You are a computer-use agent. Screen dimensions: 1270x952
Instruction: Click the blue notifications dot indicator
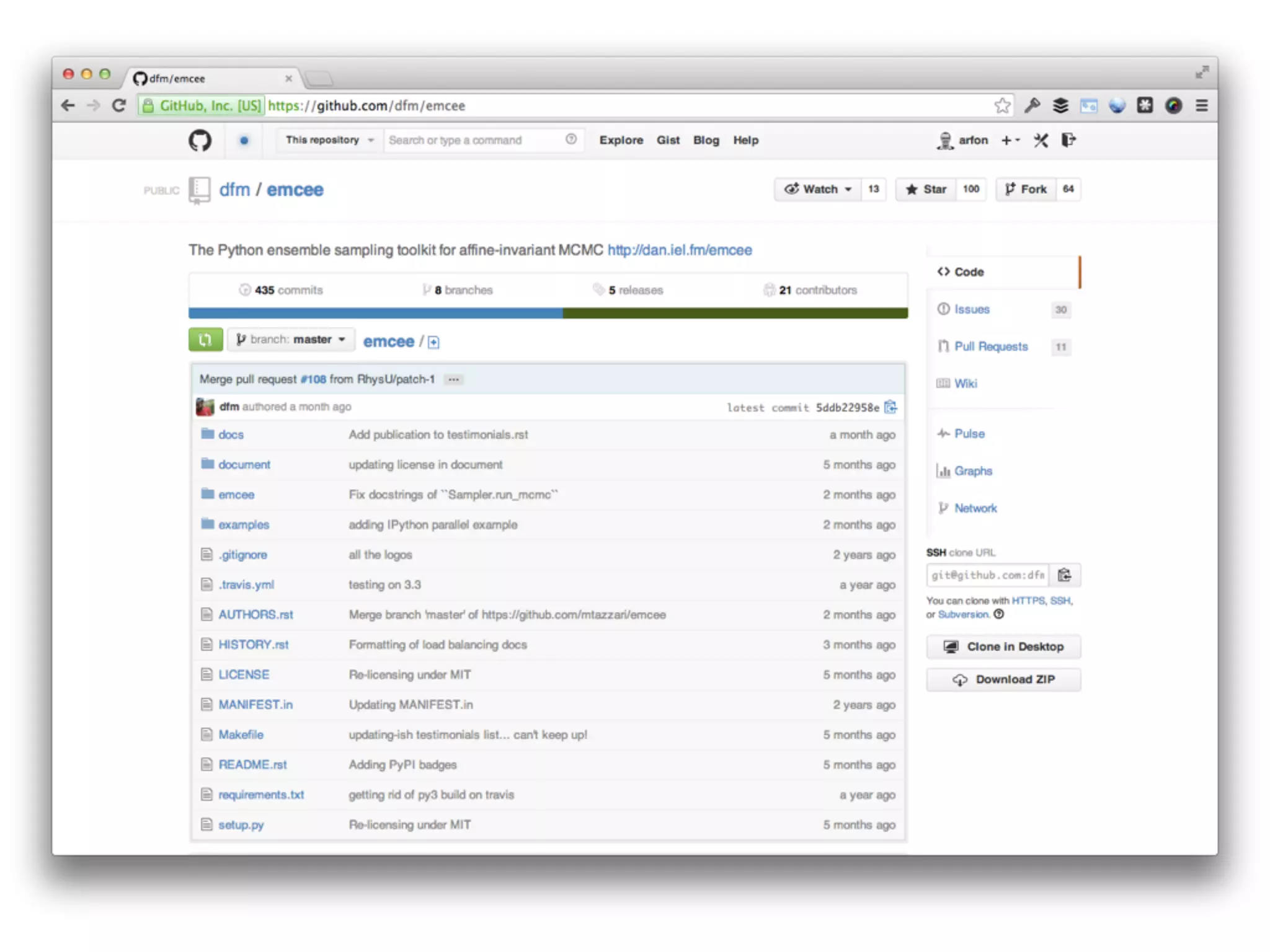point(244,141)
